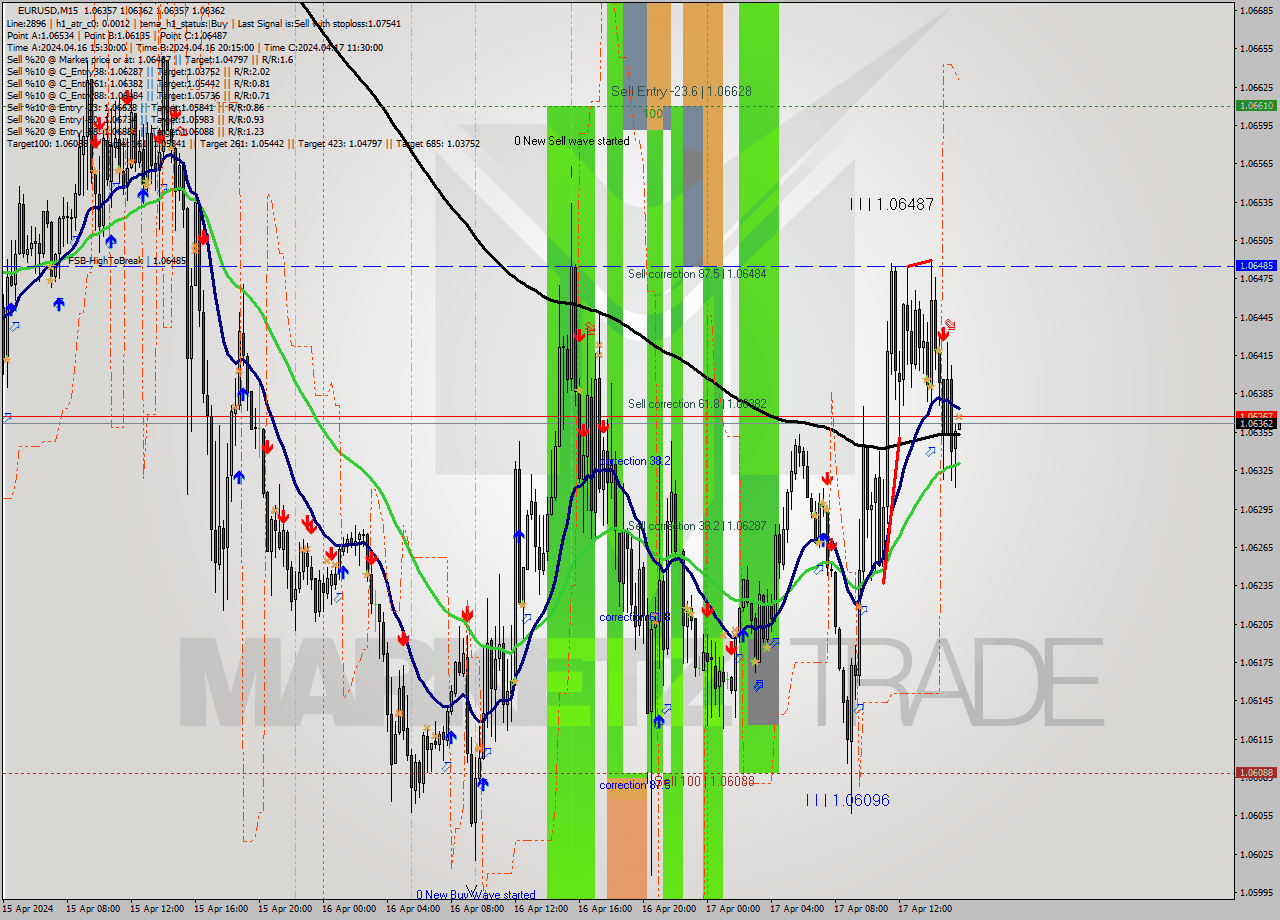Click the 1.06655 price axis label
The width and height of the screenshot is (1280, 920).
(1256, 48)
